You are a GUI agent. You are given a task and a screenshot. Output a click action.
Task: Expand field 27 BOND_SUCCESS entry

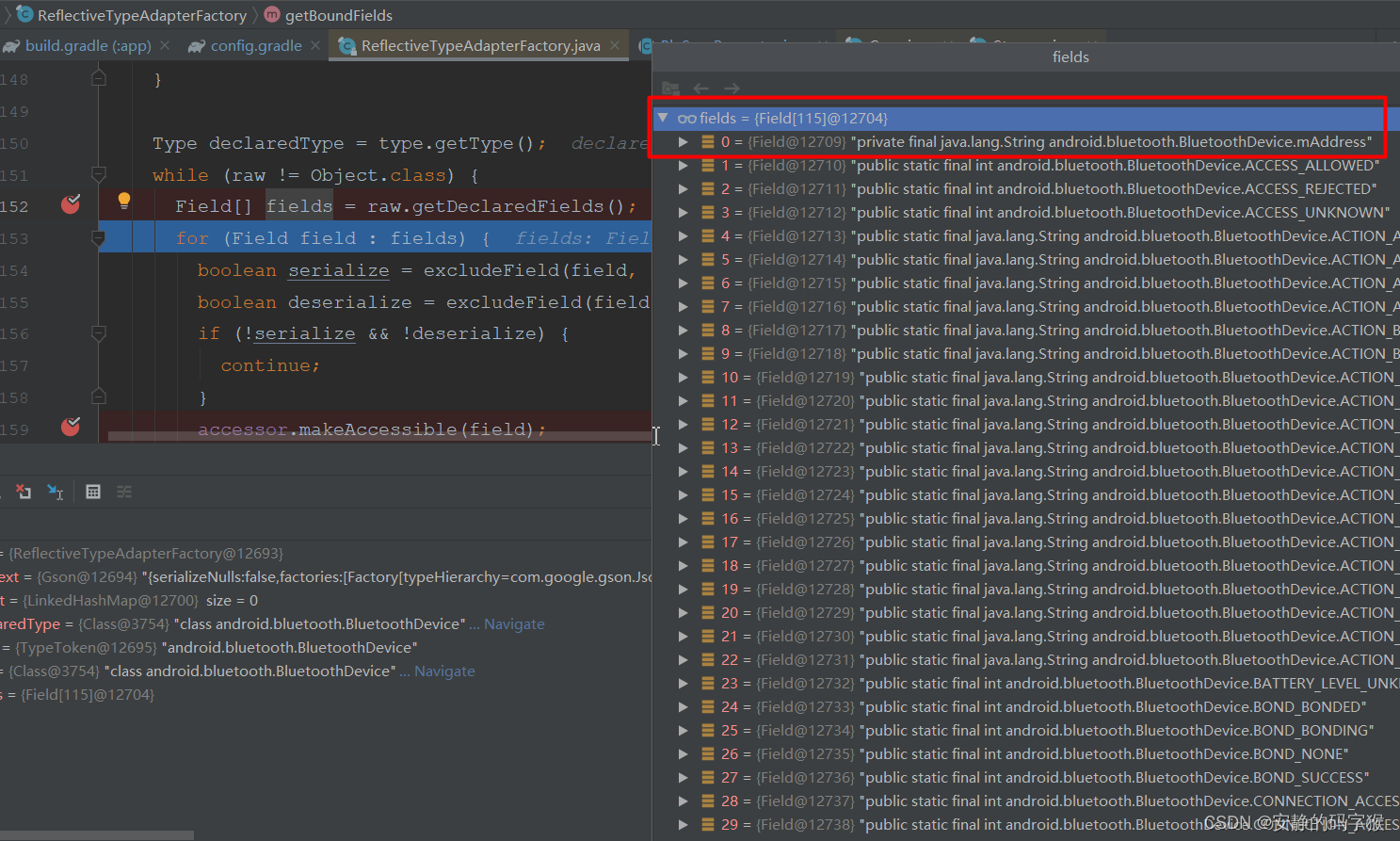[x=684, y=777]
